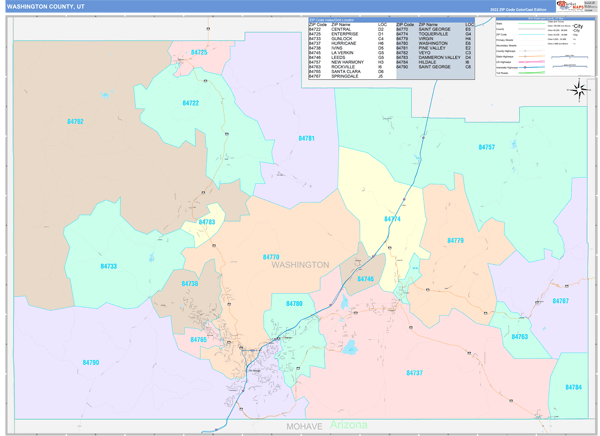
Task: Select the 84722 ZIP area label
Action: click(x=190, y=103)
